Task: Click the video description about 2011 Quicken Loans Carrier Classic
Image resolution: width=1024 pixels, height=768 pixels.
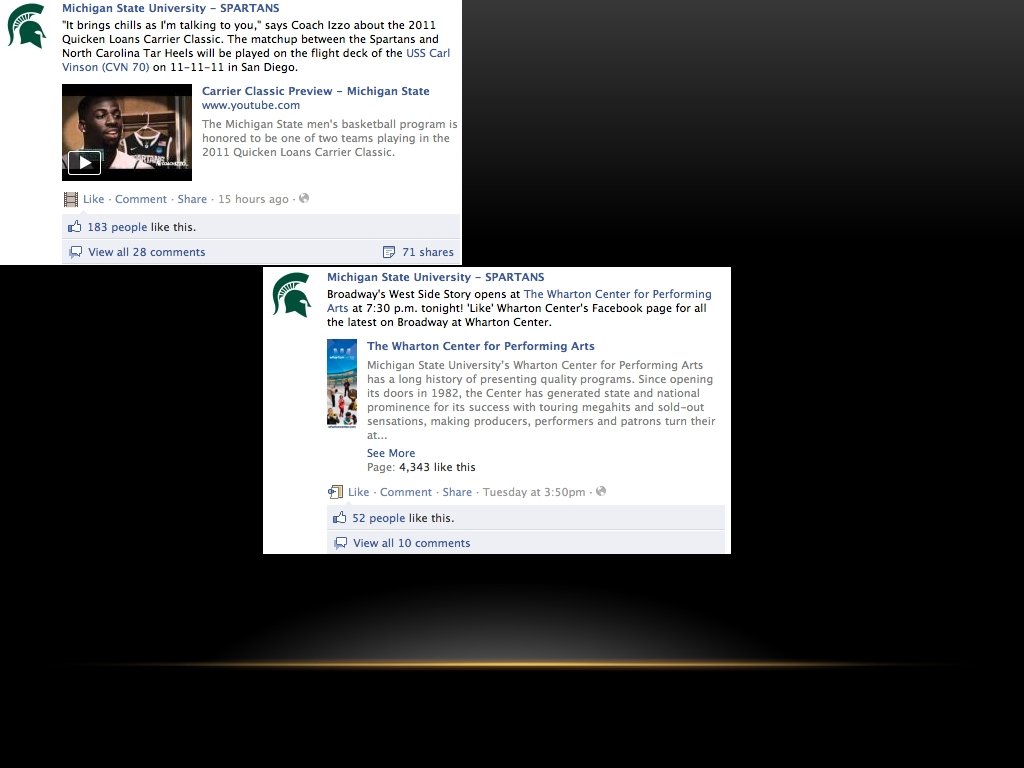Action: (330, 138)
